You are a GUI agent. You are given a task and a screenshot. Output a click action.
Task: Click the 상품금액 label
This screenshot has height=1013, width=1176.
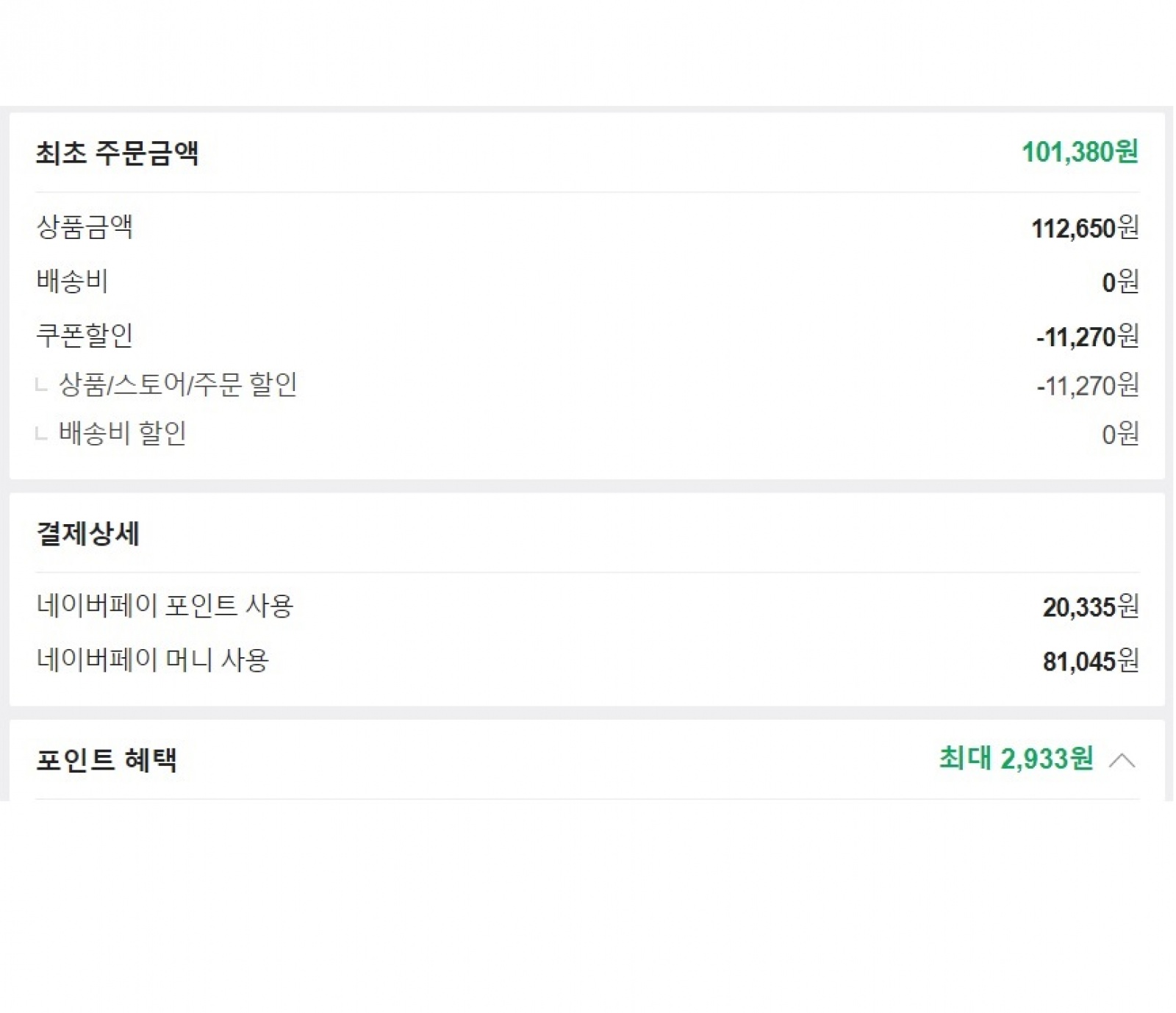tap(85, 227)
